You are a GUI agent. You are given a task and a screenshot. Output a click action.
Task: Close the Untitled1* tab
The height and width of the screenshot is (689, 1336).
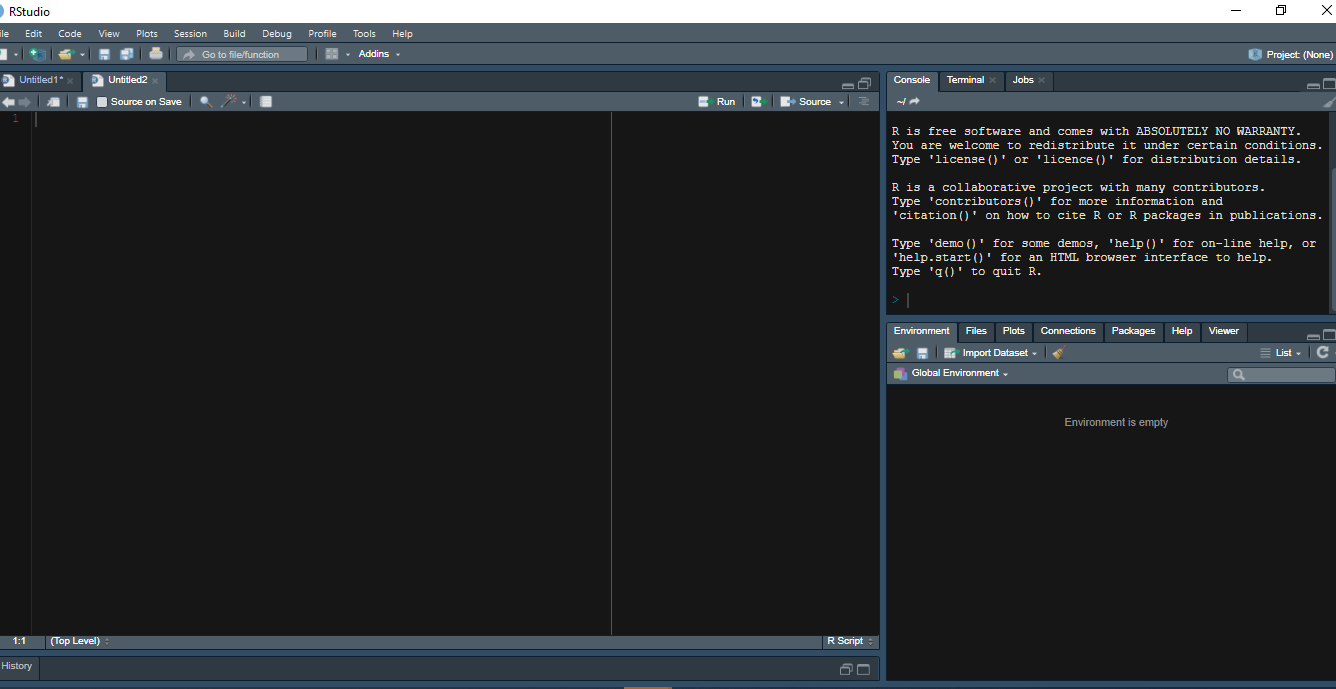(70, 81)
